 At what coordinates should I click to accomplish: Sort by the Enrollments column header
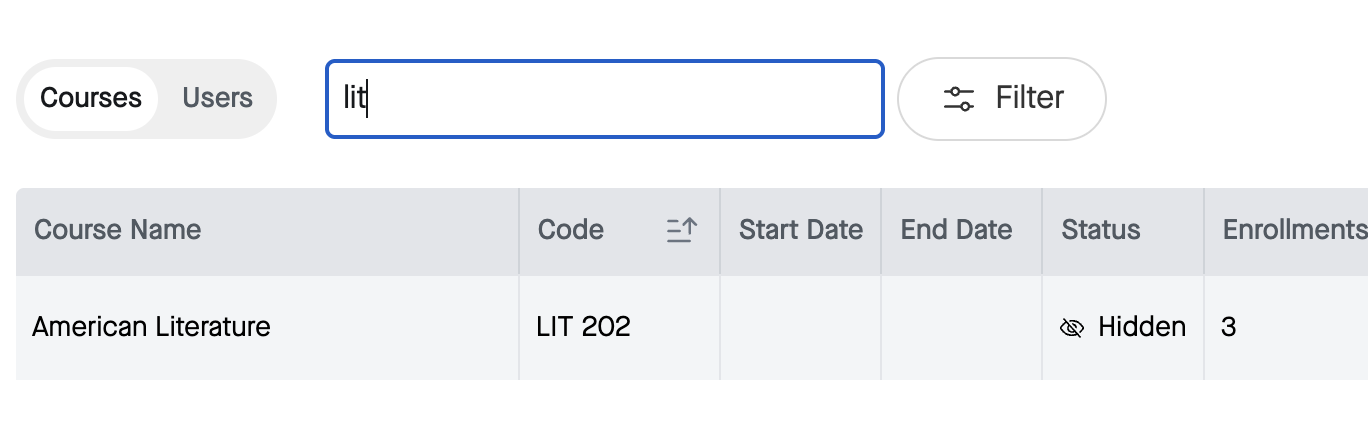point(1286,230)
